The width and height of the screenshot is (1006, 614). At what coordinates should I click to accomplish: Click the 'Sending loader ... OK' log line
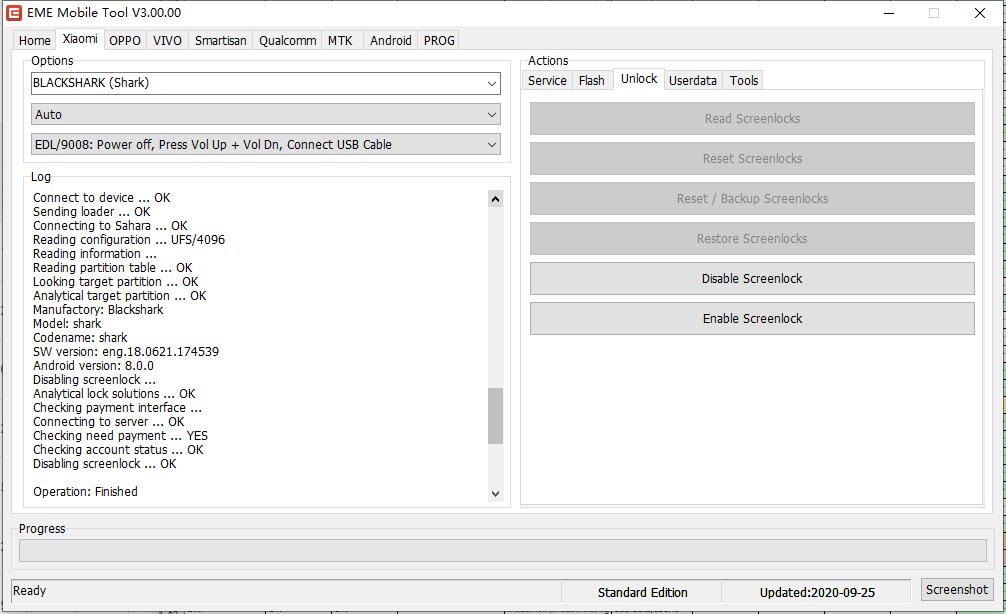pyautogui.click(x=92, y=212)
